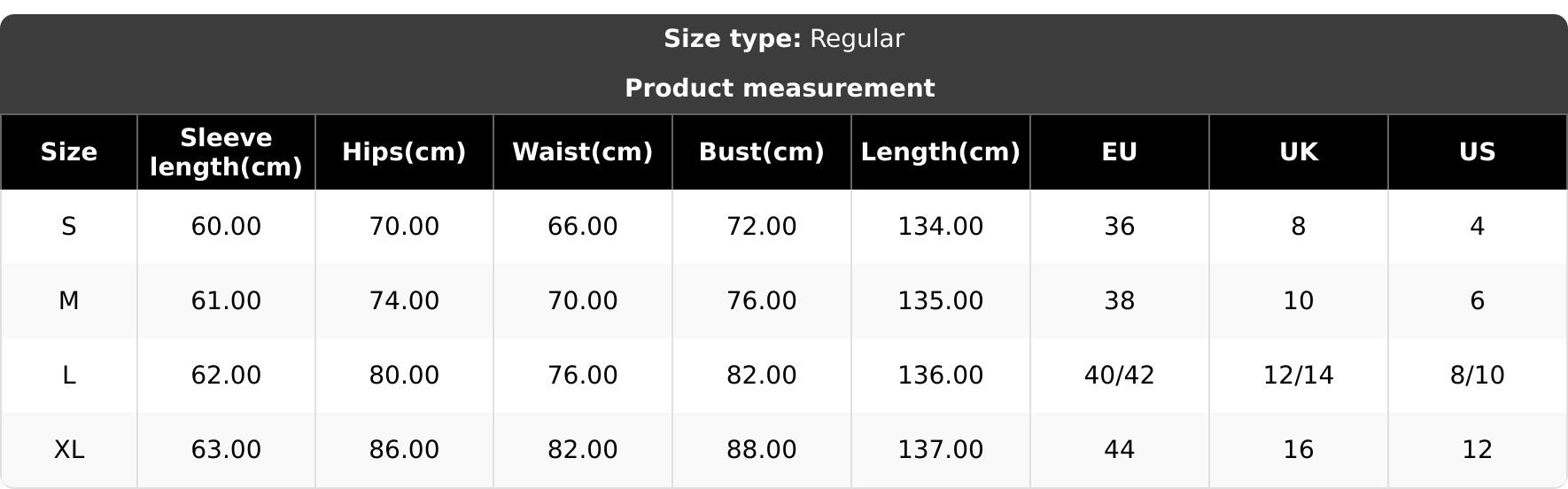Click the US column header
This screenshot has height=489, width=1568.
point(1478,152)
